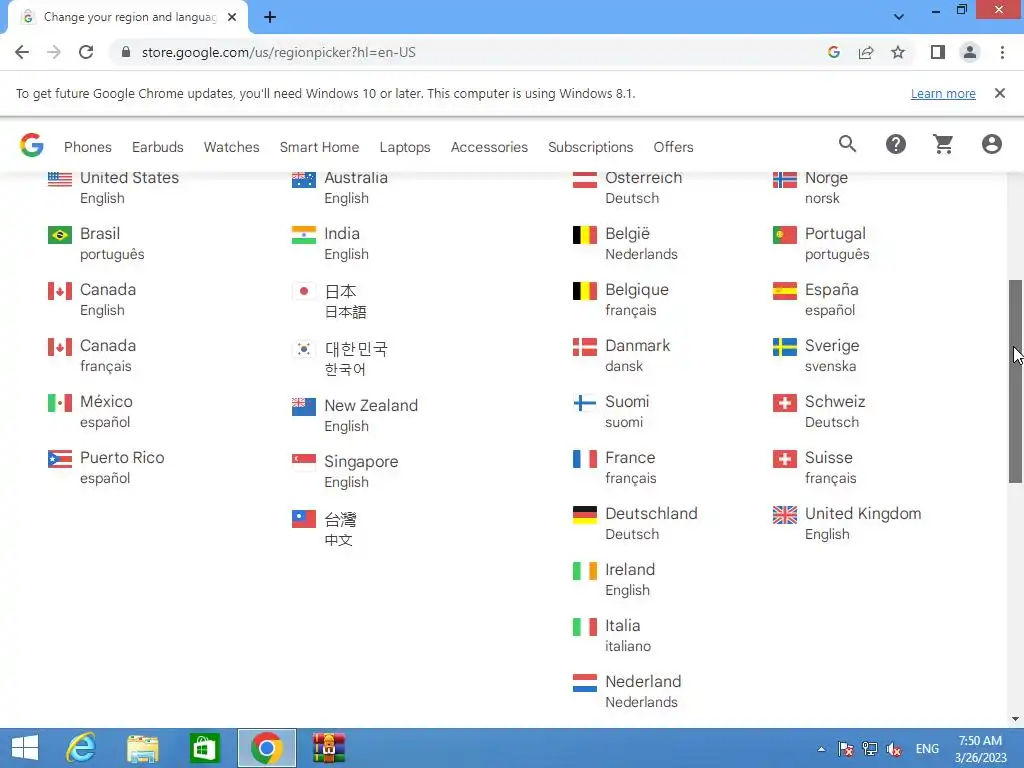Open the shopping cart icon
Viewport: 1024px width, 768px height.
[x=943, y=144]
